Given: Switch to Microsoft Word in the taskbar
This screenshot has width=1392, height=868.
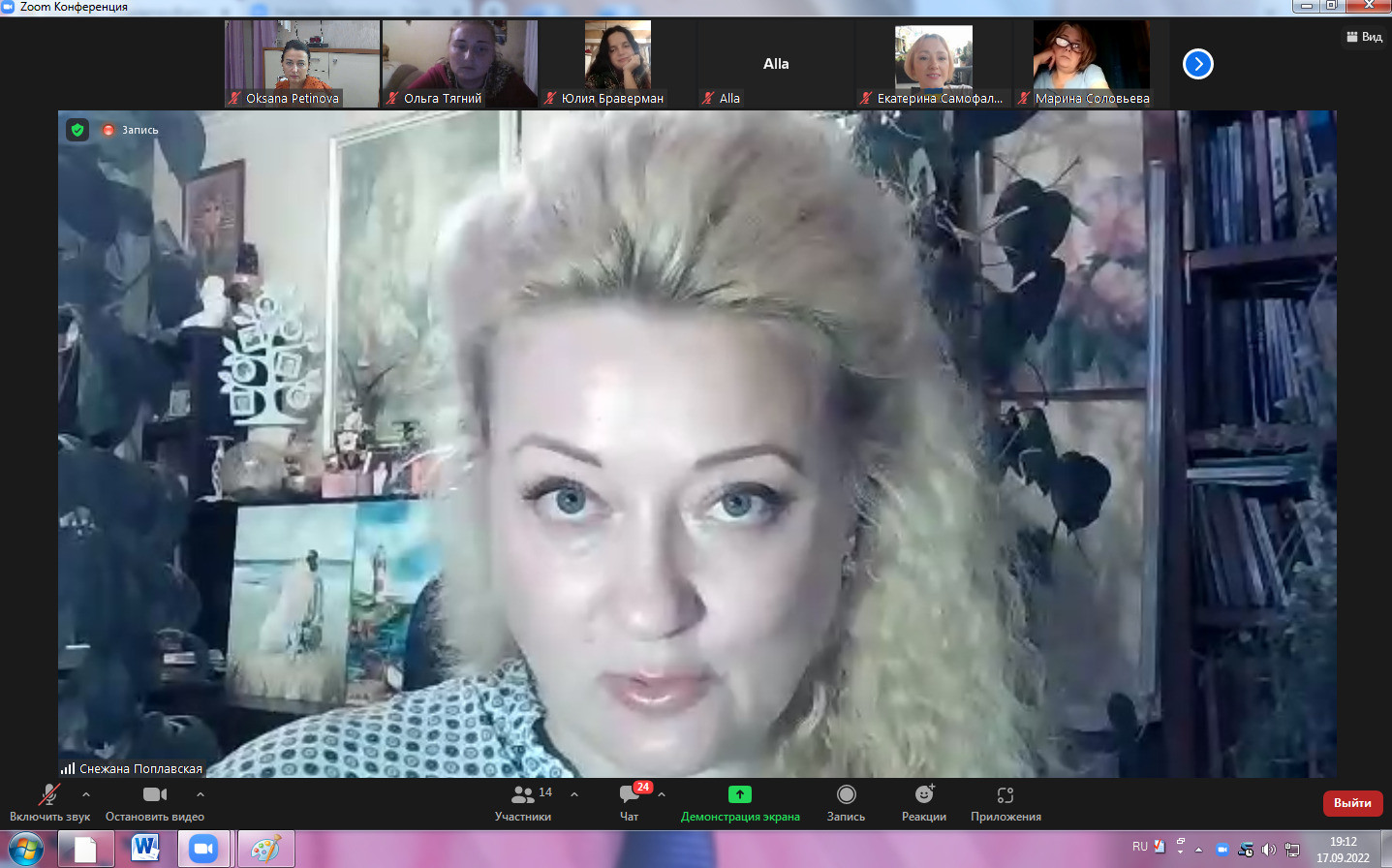Looking at the screenshot, I should (145, 850).
